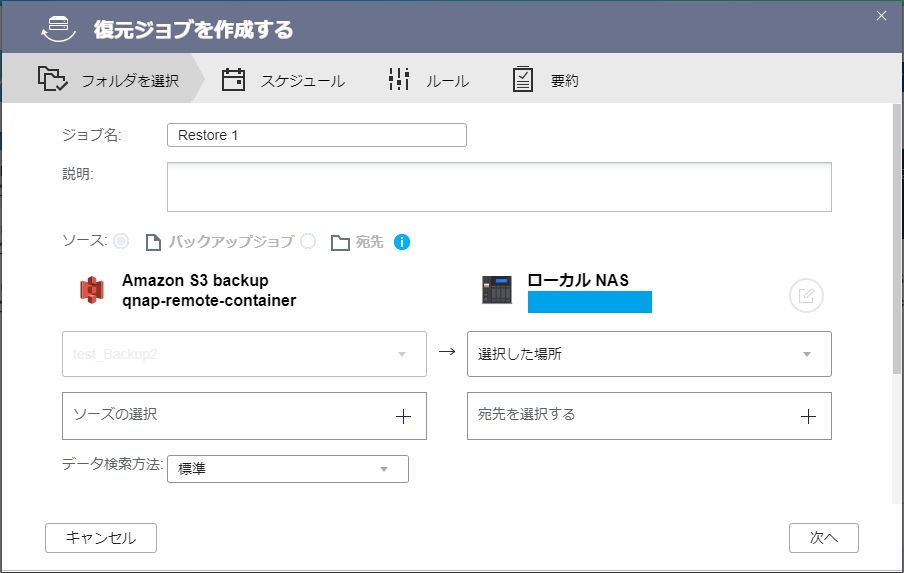Viewport: 904px width, 573px height.
Task: Go to the ルール step tab
Action: [x=429, y=80]
